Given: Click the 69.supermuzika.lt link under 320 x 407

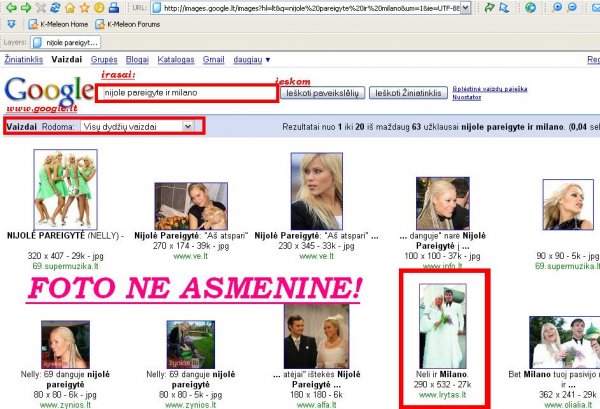Looking at the screenshot, I should (65, 266).
